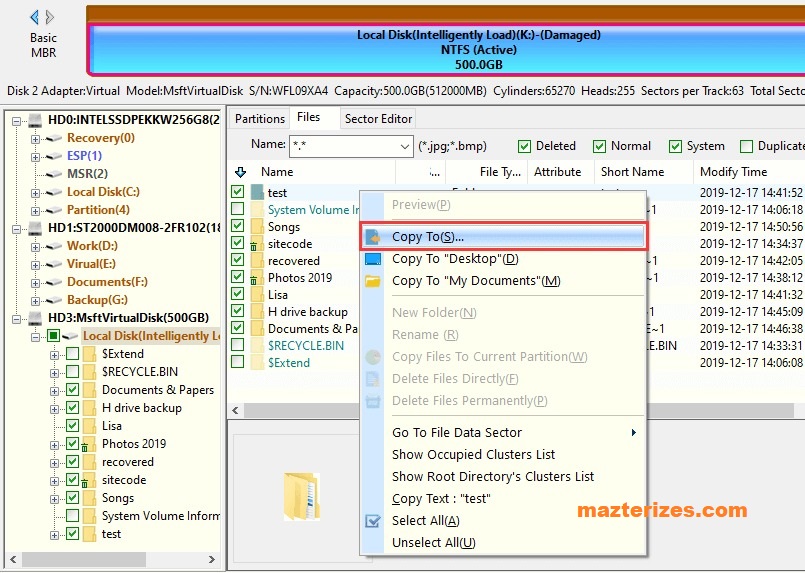This screenshot has height=573, width=805.
Task: Click the folder preview thumbnail in bottom pane
Action: pyautogui.click(x=302, y=496)
